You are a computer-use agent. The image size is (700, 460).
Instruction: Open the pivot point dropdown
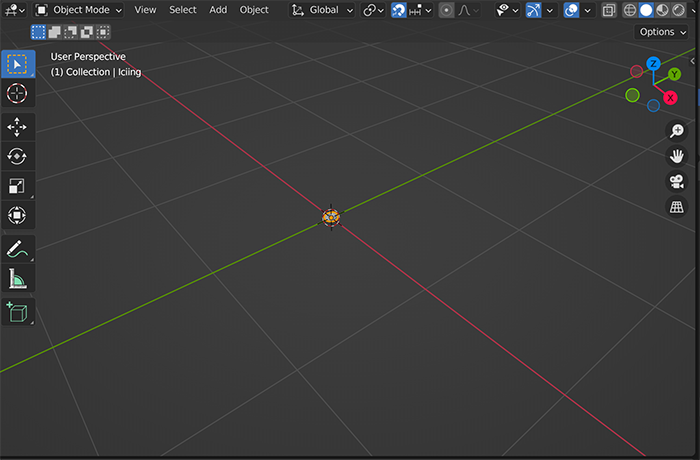pyautogui.click(x=373, y=10)
